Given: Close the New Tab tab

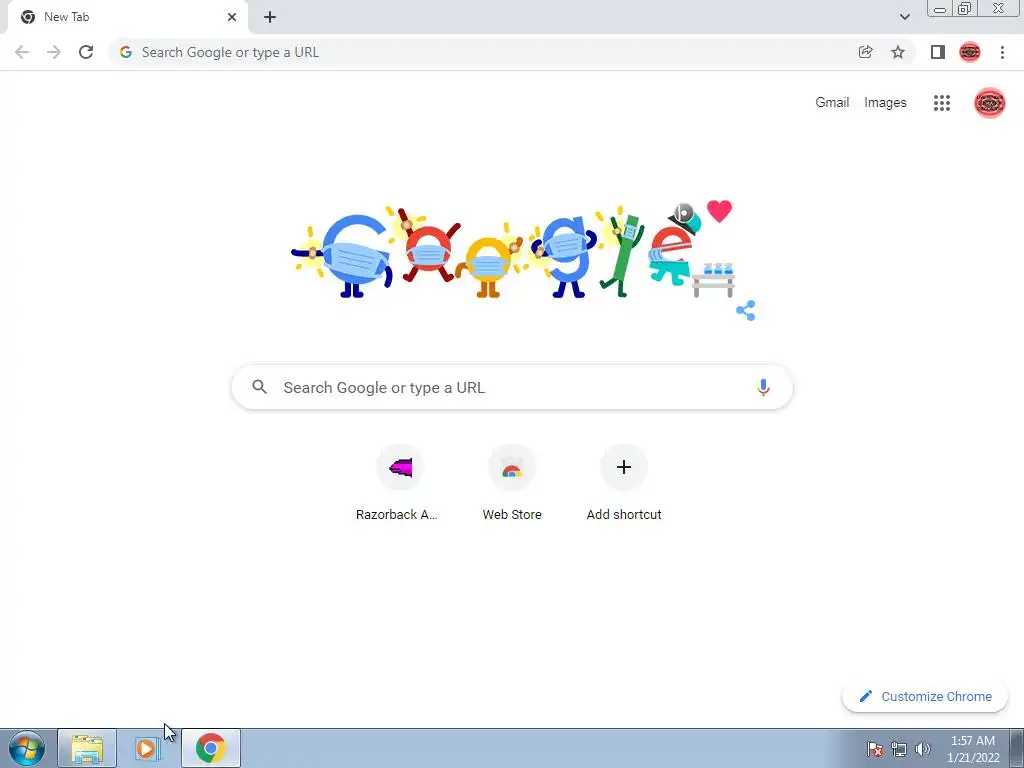Looking at the screenshot, I should point(232,17).
